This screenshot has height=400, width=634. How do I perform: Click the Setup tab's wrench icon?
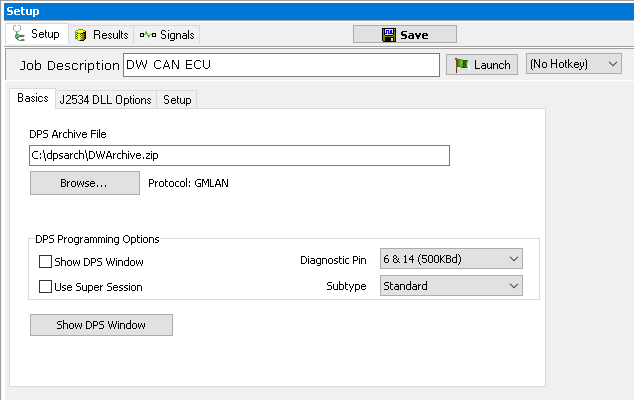19,34
